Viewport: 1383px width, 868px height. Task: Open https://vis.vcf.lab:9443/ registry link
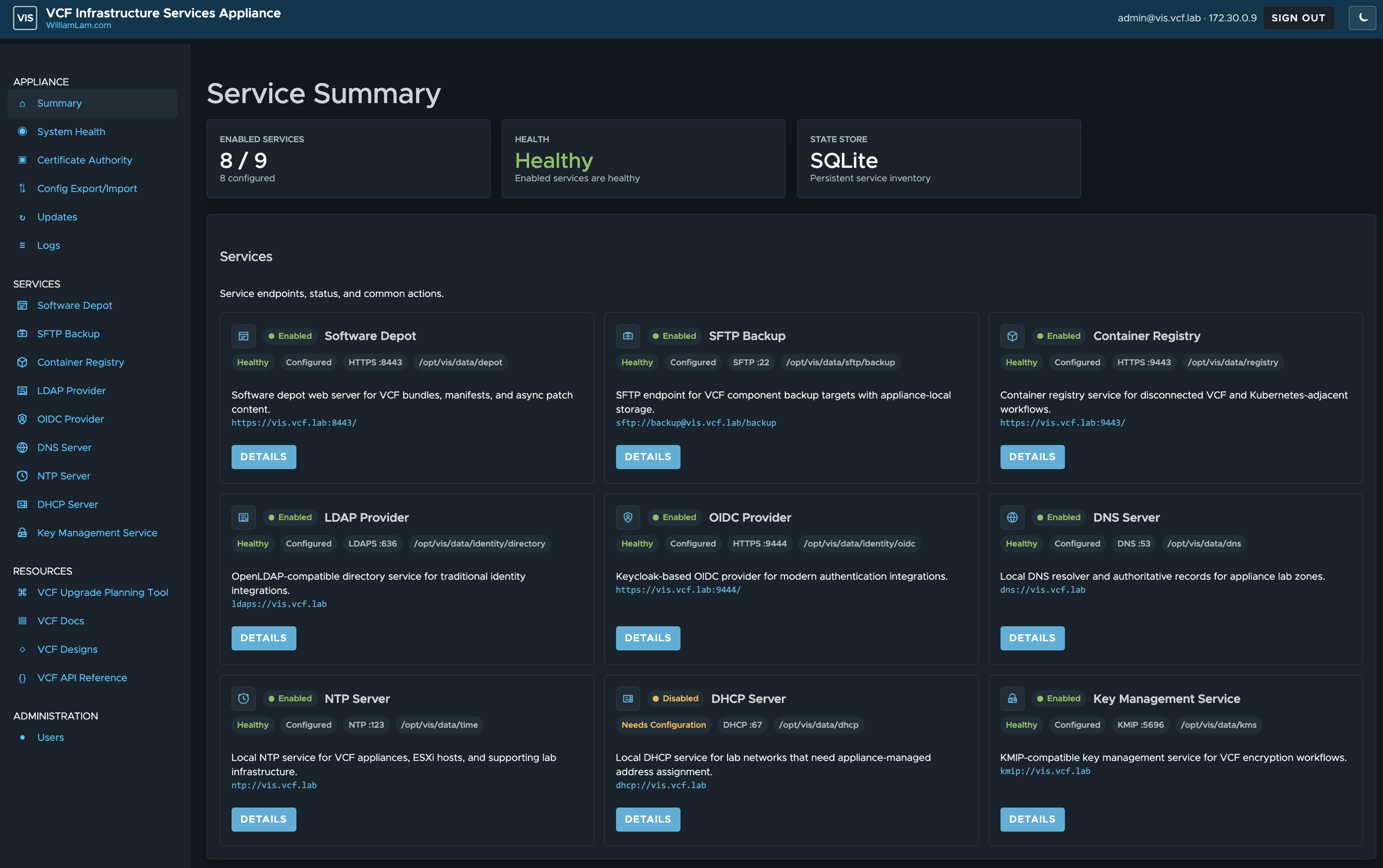click(x=1062, y=423)
